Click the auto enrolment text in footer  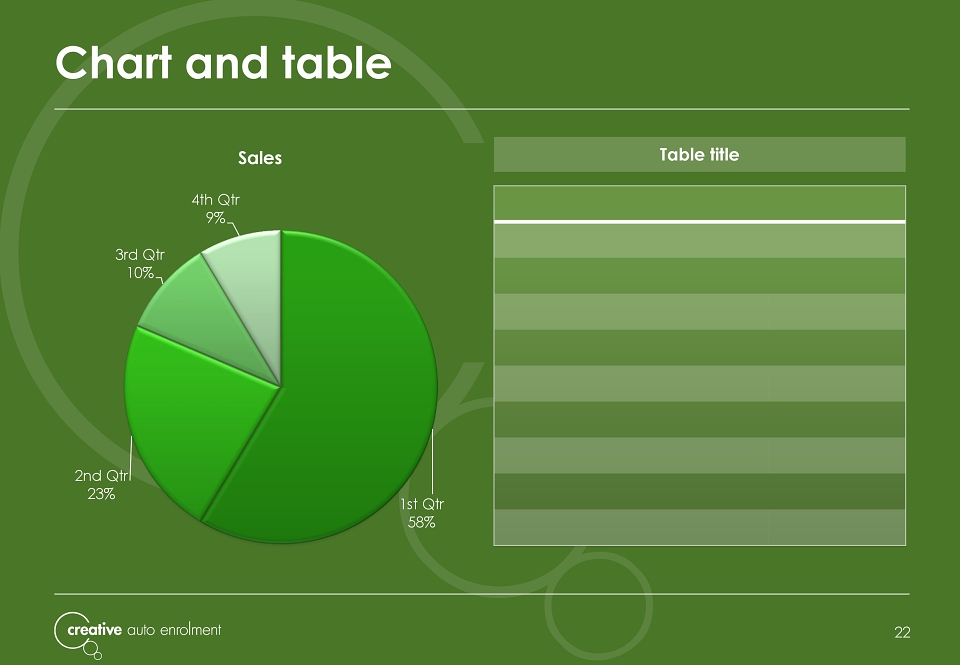(174, 630)
